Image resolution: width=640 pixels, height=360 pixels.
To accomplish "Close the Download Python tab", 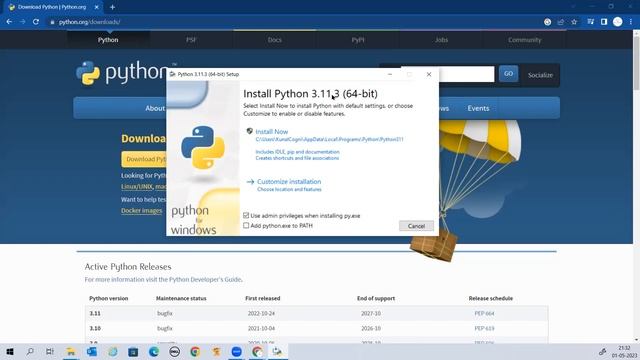I will point(96,7).
